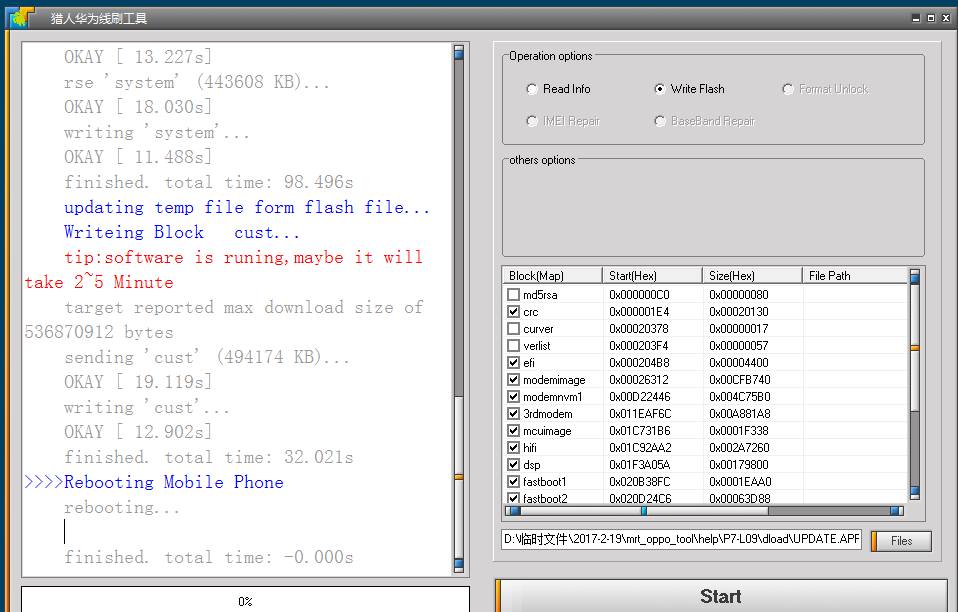Screen dimensions: 958x612
Task: Click the dsp start value 0x01F3A05A
Action: (x=640, y=464)
